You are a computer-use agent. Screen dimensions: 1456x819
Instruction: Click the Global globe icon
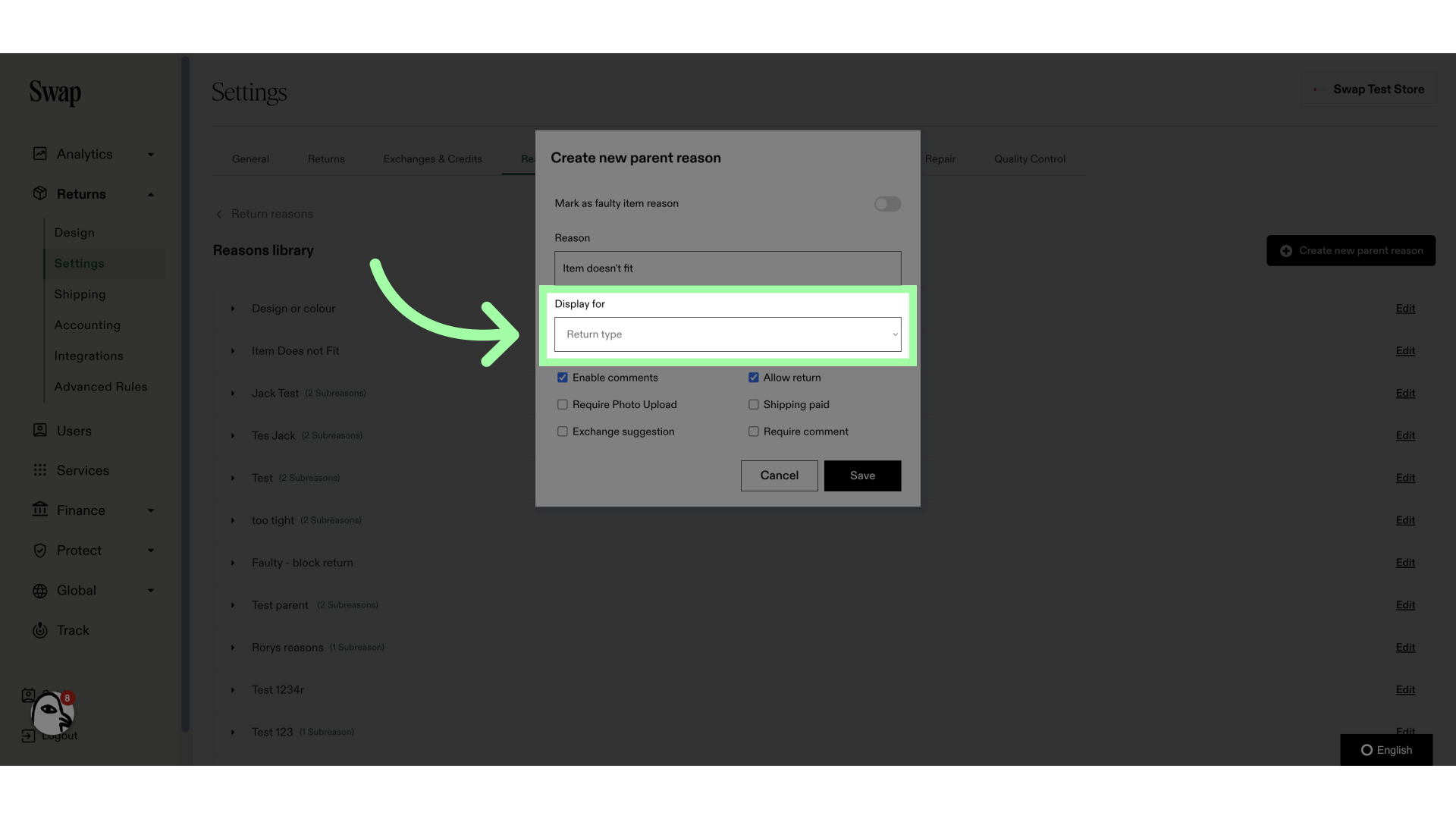pyautogui.click(x=40, y=591)
